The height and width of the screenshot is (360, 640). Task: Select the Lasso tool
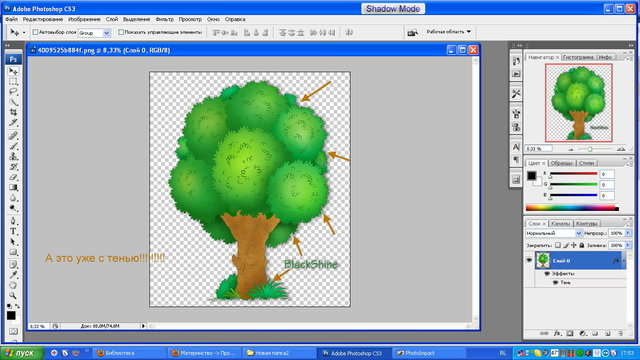pos(13,91)
